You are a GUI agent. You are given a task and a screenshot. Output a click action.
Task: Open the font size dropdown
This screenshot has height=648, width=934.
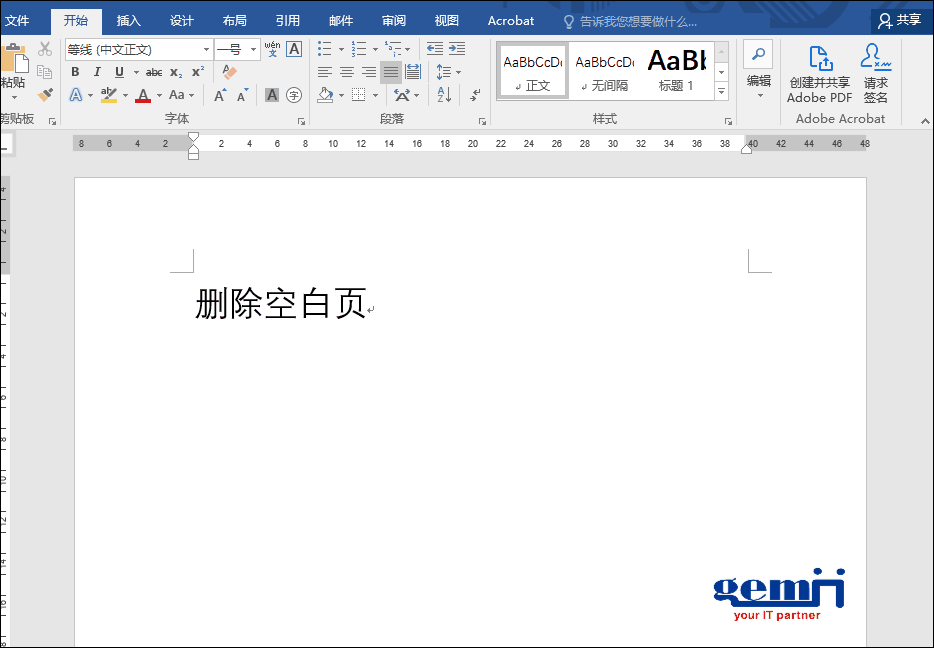tap(254, 49)
